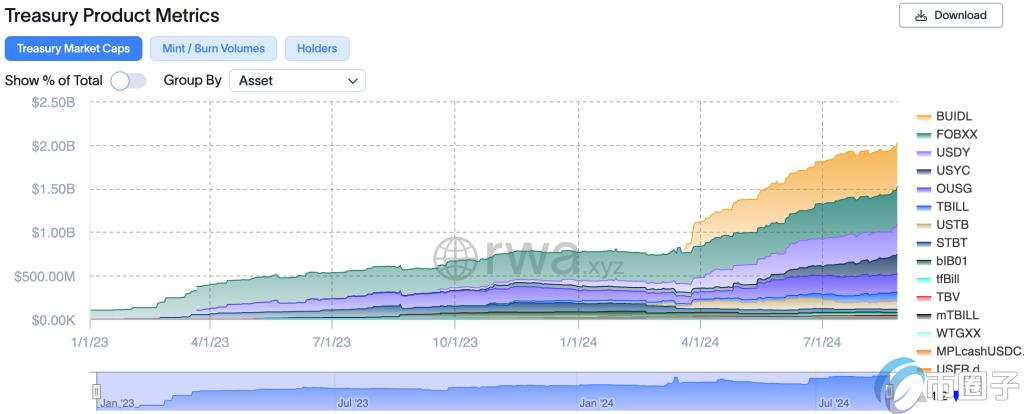Open the Group By Asset dropdown
Screen dimensions: 1024x414
(x=297, y=80)
